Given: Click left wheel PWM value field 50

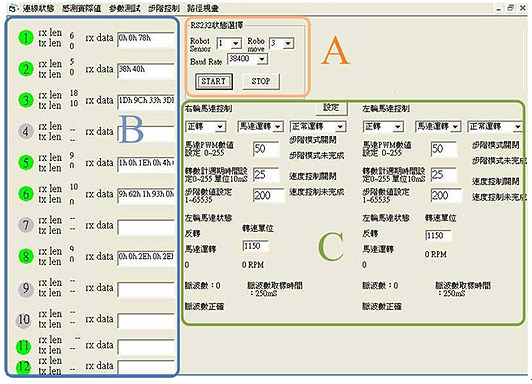Looking at the screenshot, I should [444, 149].
